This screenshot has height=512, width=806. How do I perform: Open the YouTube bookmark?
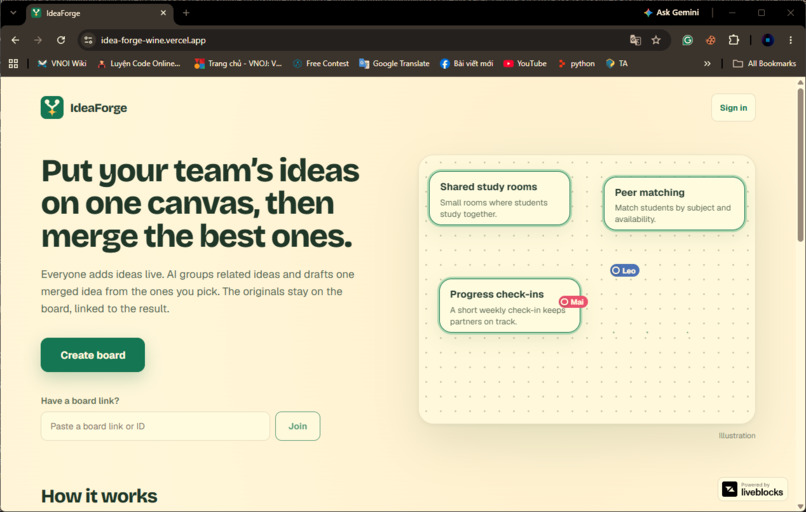pyautogui.click(x=525, y=63)
